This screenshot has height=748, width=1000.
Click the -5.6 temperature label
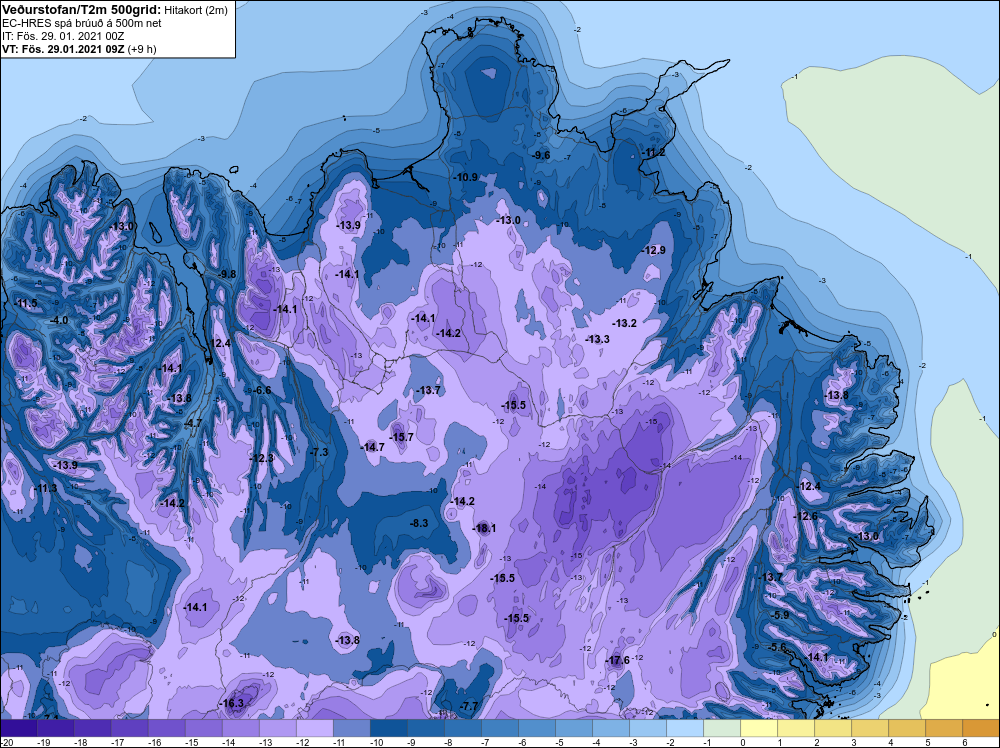click(777, 647)
